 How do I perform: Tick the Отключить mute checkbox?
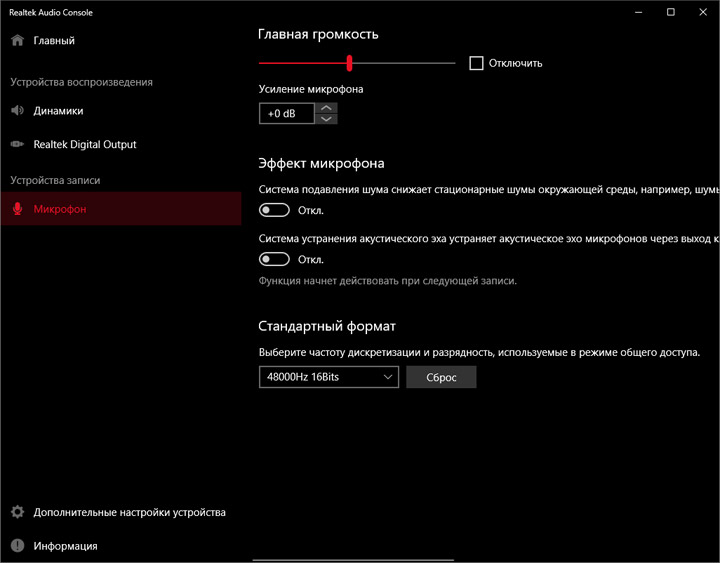pyautogui.click(x=476, y=63)
